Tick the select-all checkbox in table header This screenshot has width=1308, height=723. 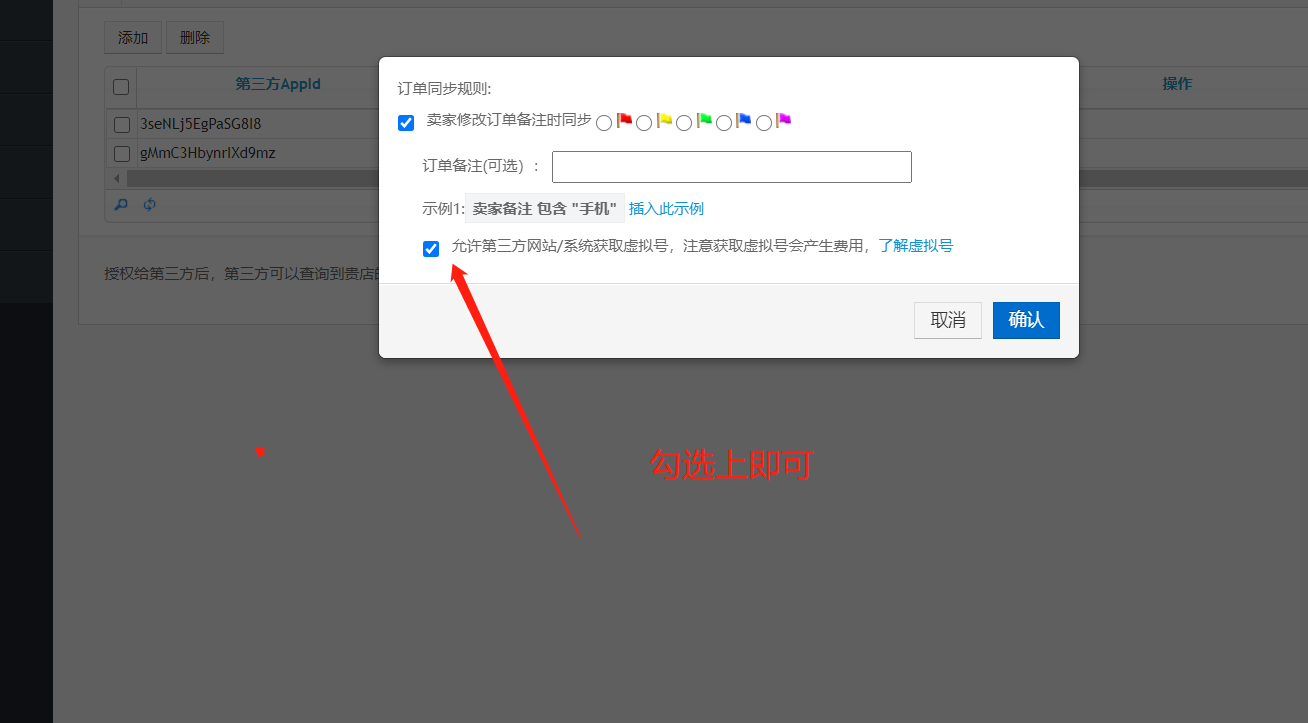click(x=121, y=87)
